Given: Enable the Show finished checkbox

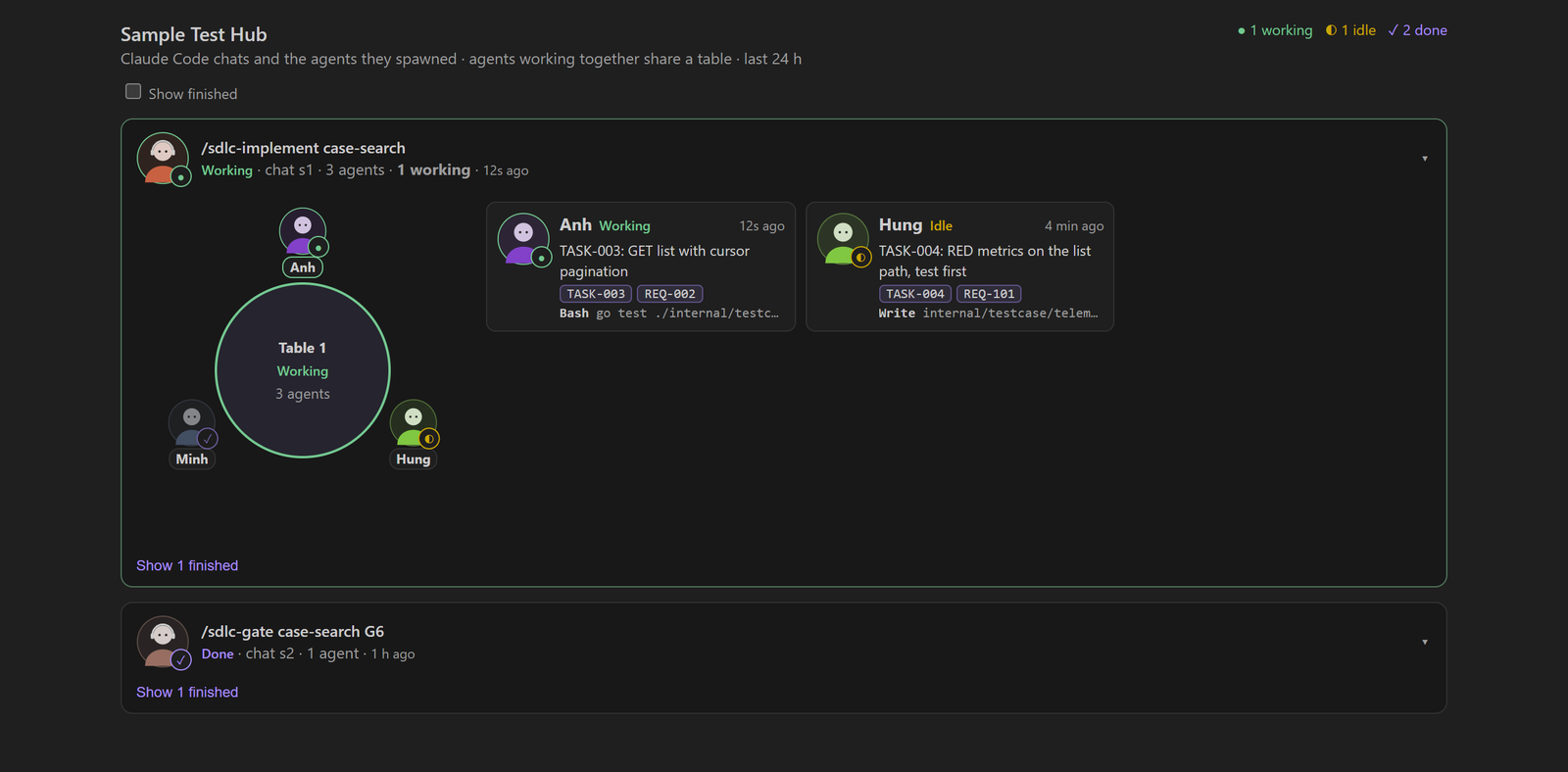Looking at the screenshot, I should pyautogui.click(x=133, y=91).
